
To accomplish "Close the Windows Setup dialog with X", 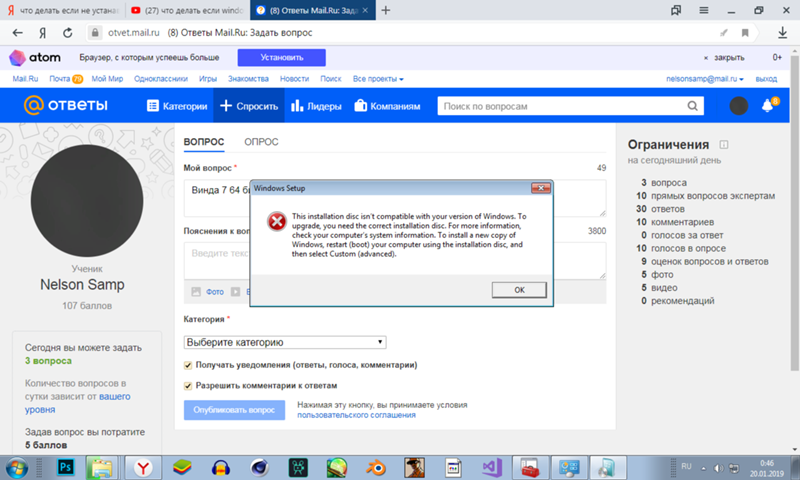I will [541, 188].
